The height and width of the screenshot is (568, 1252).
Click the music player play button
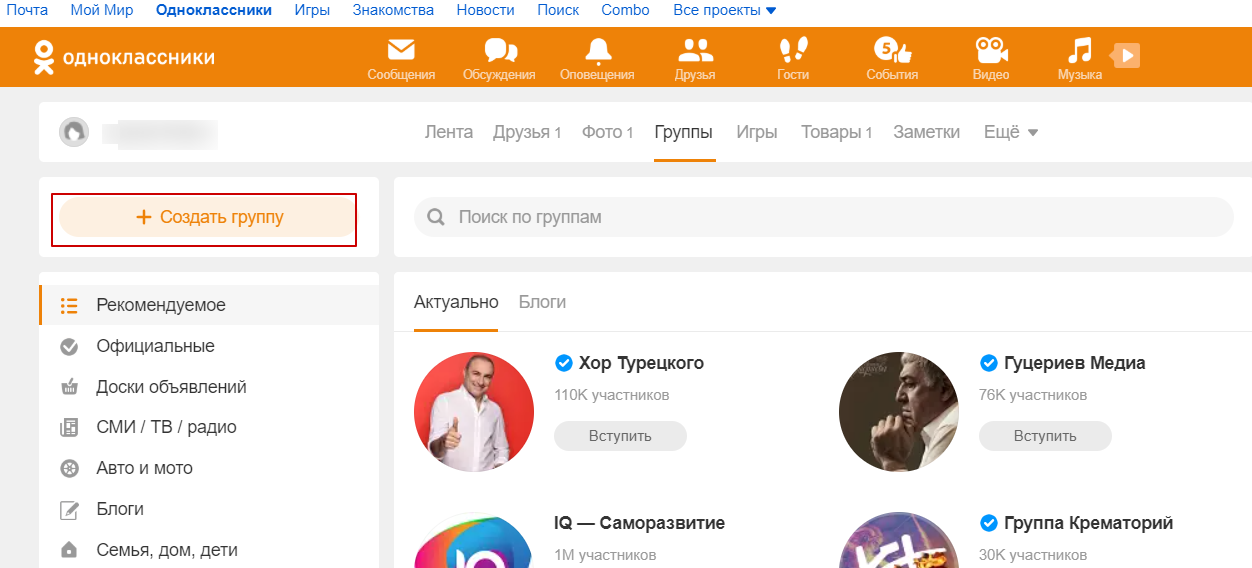coord(1127,56)
